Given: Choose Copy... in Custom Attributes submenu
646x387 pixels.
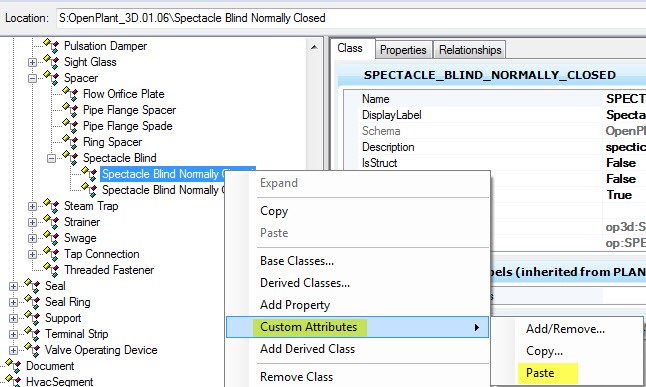Looking at the screenshot, I should point(544,351).
